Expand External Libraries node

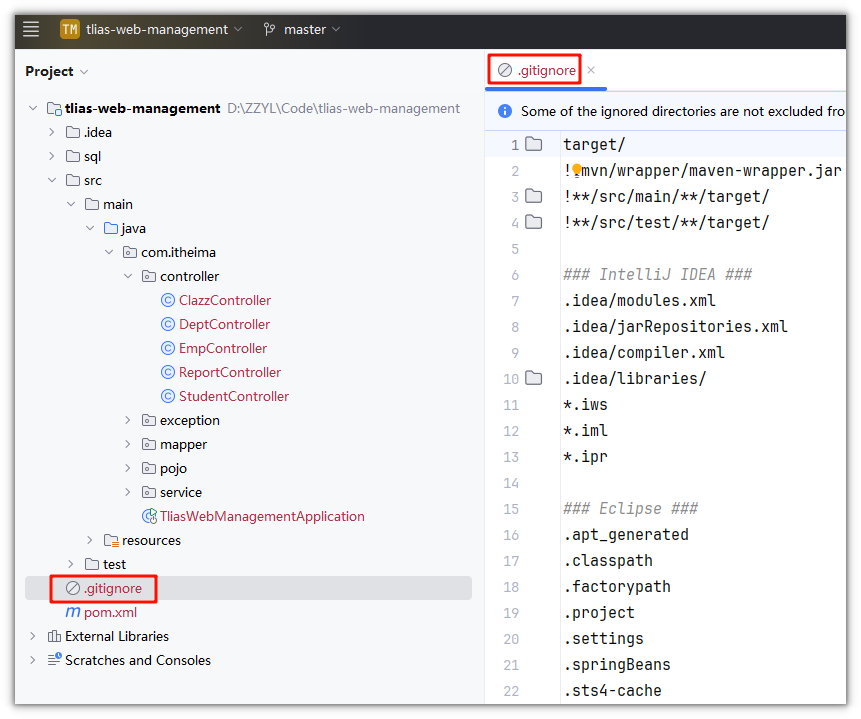33,636
